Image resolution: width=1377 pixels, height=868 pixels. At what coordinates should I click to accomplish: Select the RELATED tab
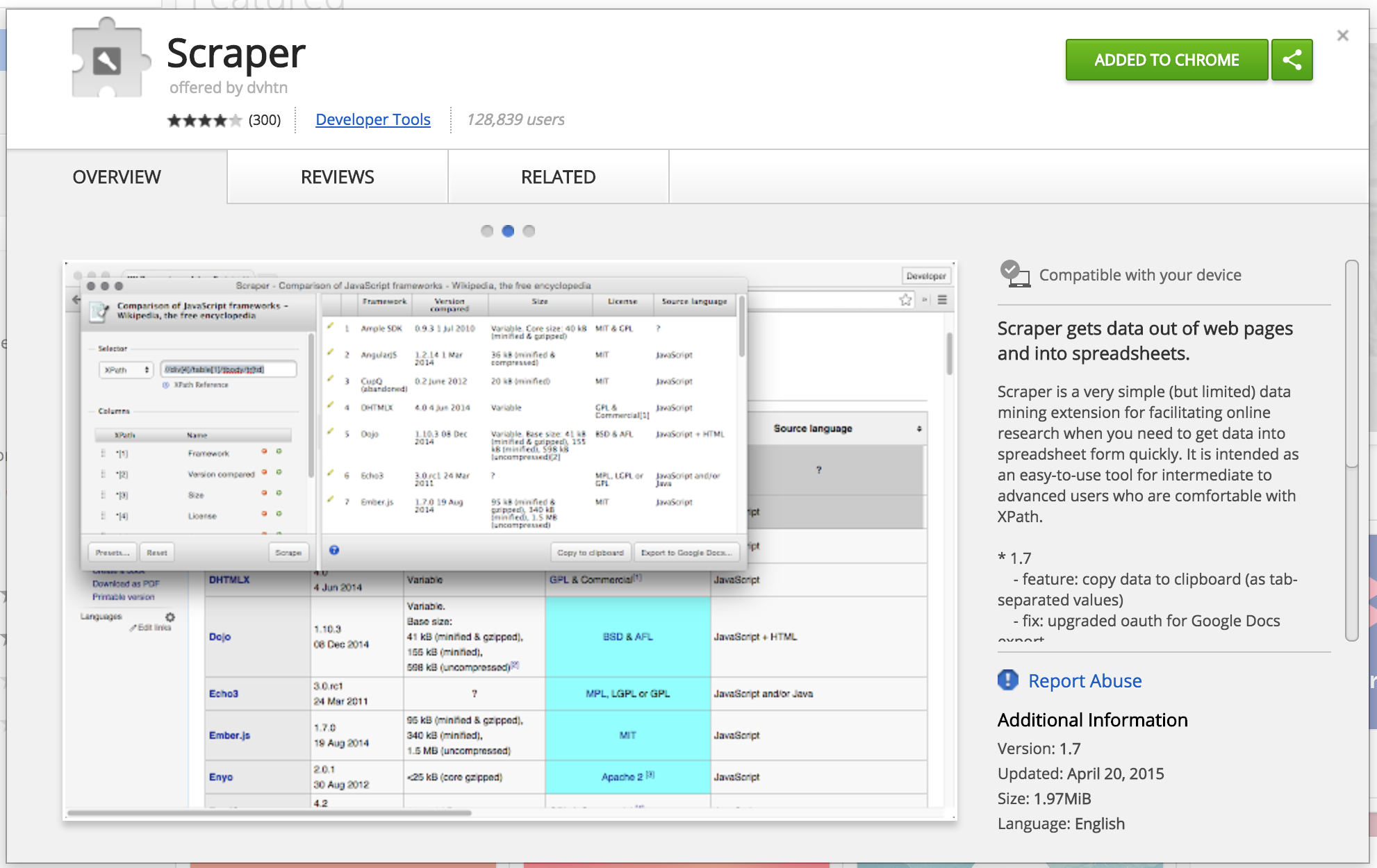pos(558,177)
